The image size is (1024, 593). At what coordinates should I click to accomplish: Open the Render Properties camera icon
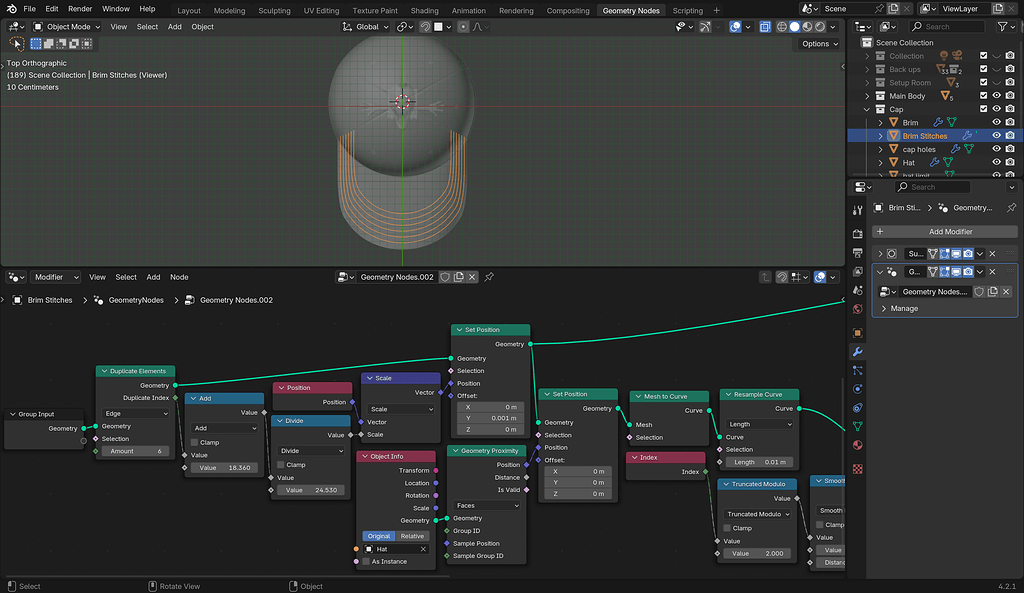[859, 234]
